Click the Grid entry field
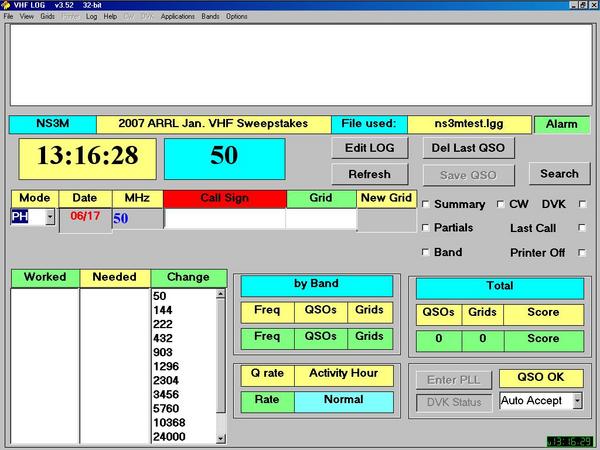600x450 pixels. (320, 219)
